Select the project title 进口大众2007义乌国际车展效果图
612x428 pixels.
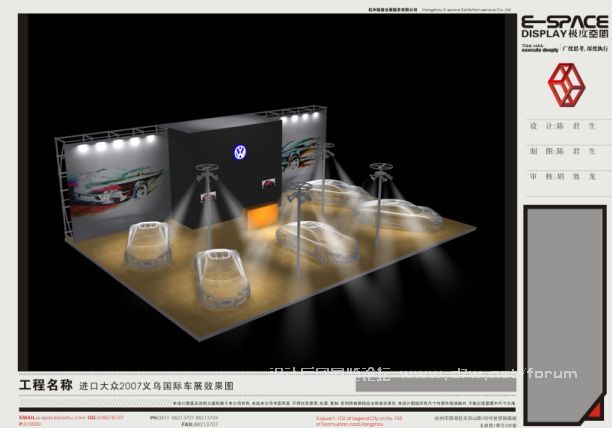[156, 386]
